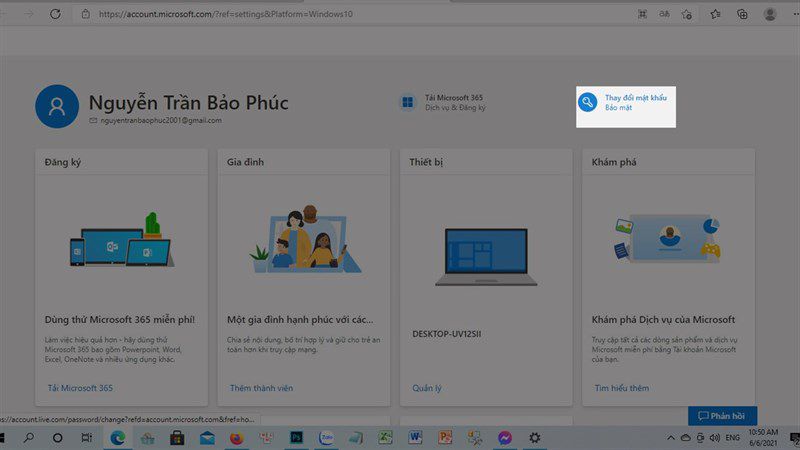
Task: Add this page to favorites star
Action: click(687, 14)
